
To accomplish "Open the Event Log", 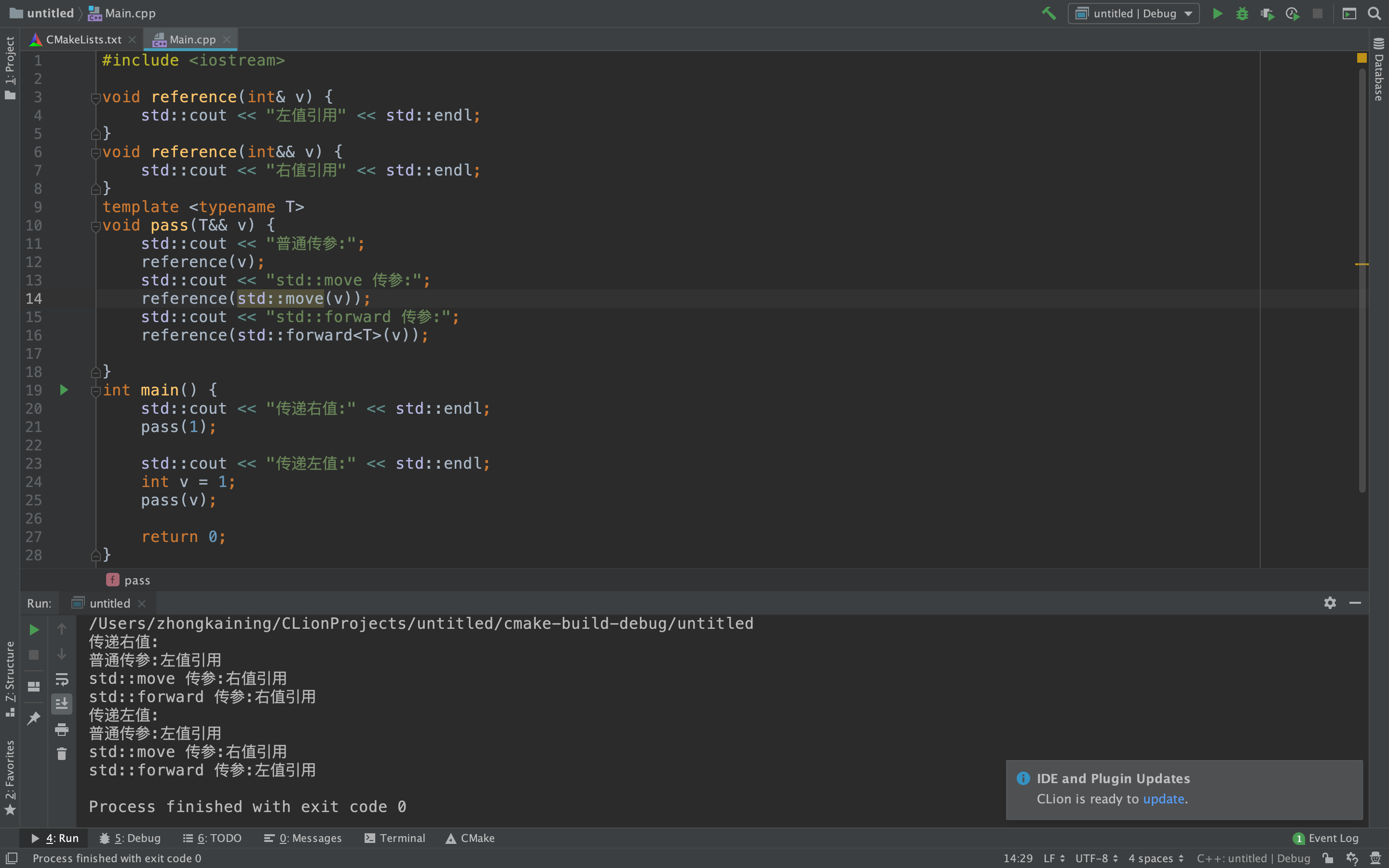I will pyautogui.click(x=1325, y=838).
